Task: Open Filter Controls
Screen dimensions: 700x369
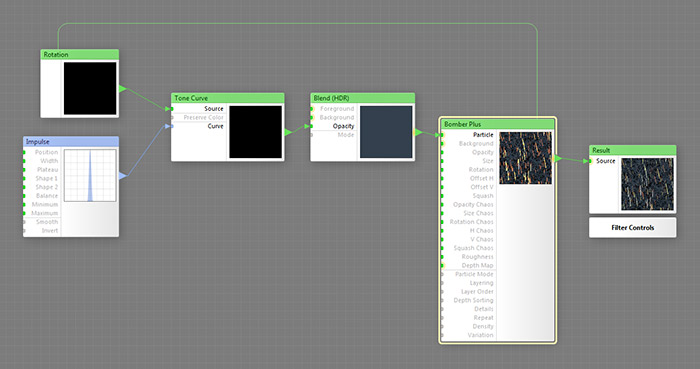Action: click(633, 228)
